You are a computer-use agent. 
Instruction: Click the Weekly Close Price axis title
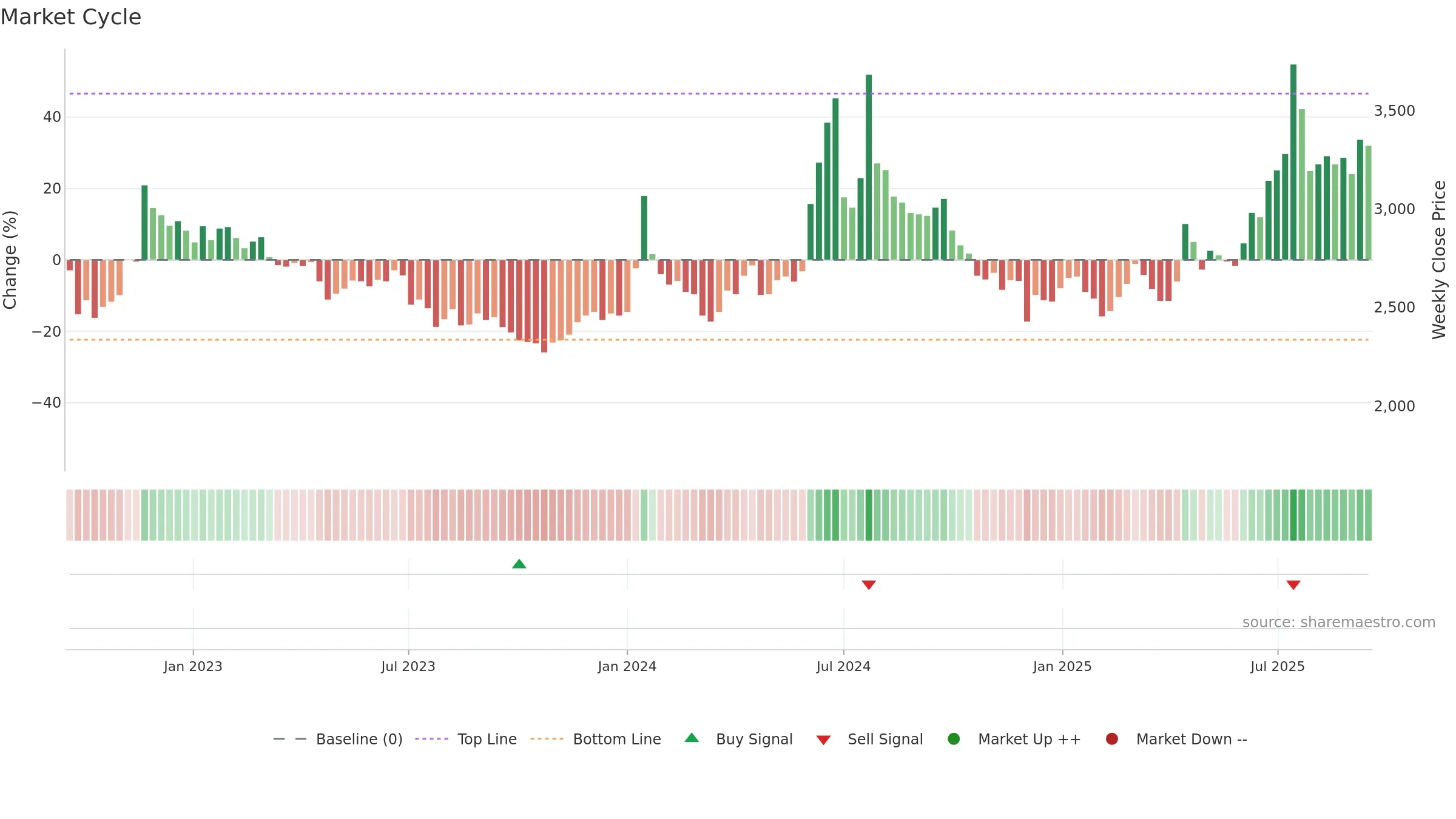pyautogui.click(x=1439, y=260)
